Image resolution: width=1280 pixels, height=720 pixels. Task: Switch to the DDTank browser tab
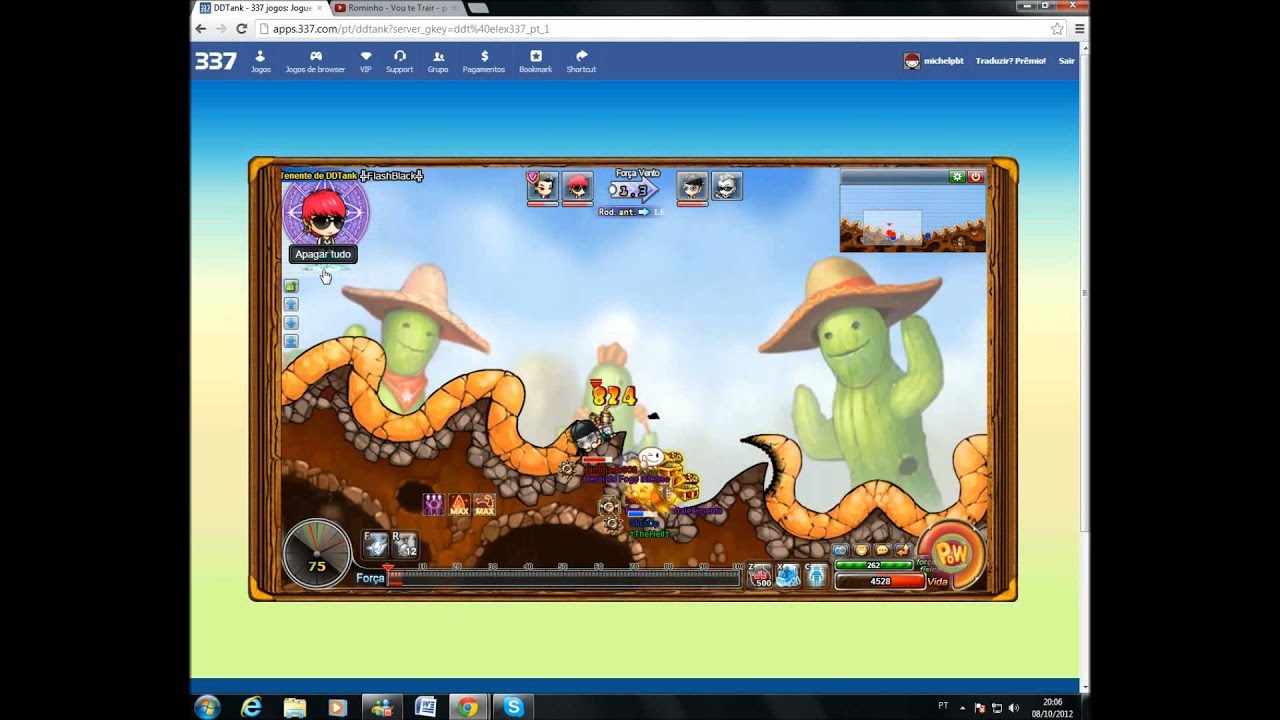[262, 8]
